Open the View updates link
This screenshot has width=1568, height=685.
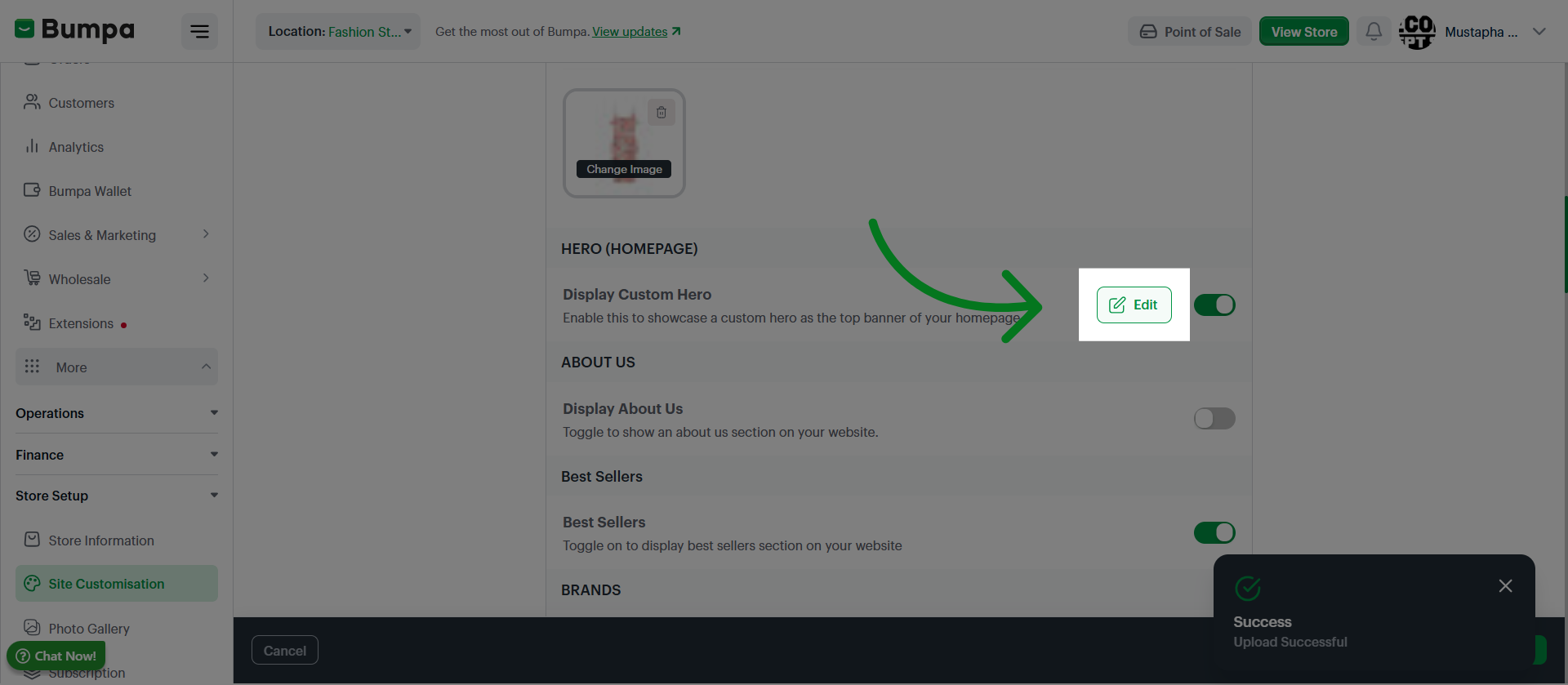click(x=636, y=32)
